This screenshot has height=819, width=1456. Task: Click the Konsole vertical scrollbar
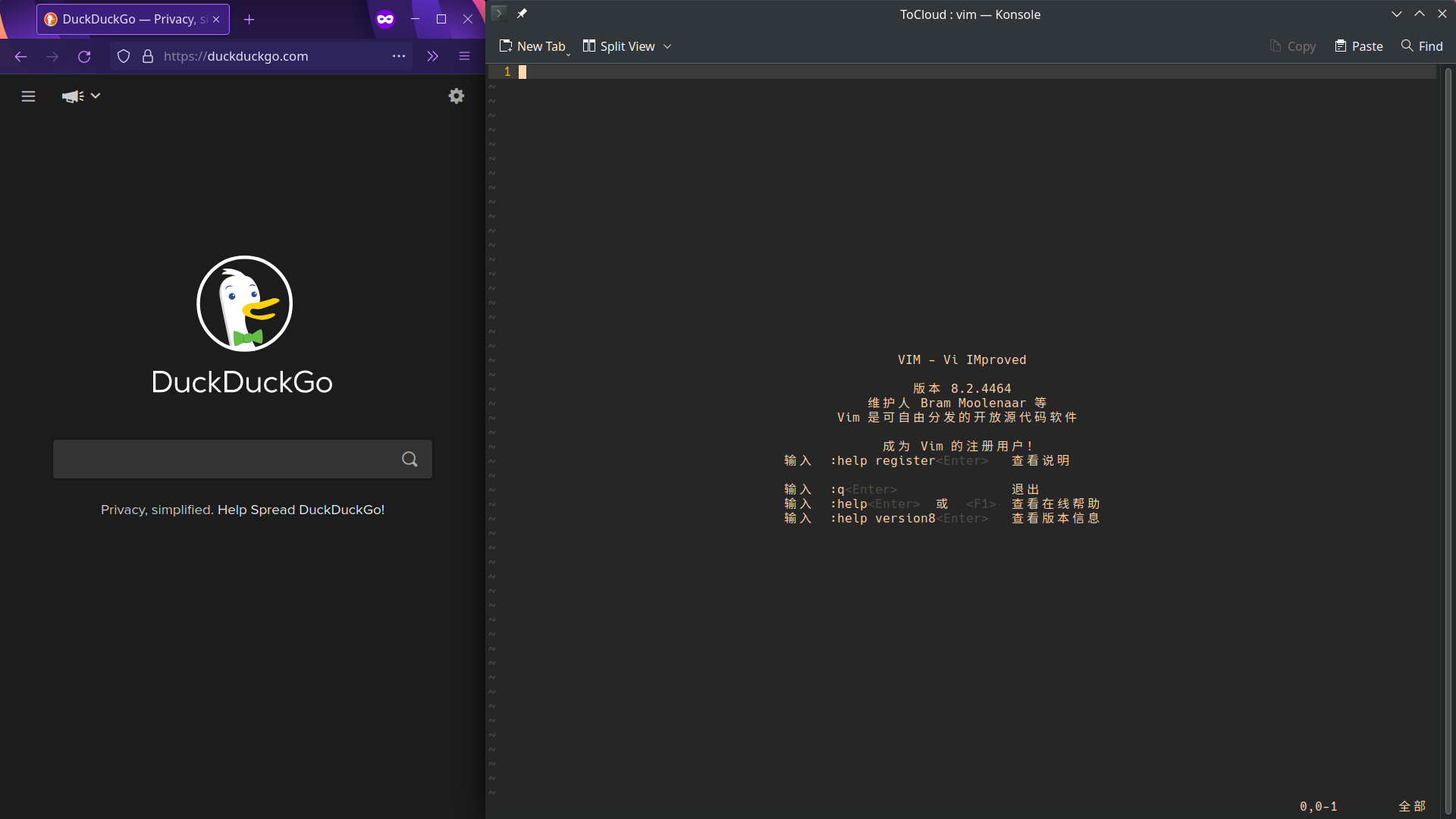[x=1448, y=440]
